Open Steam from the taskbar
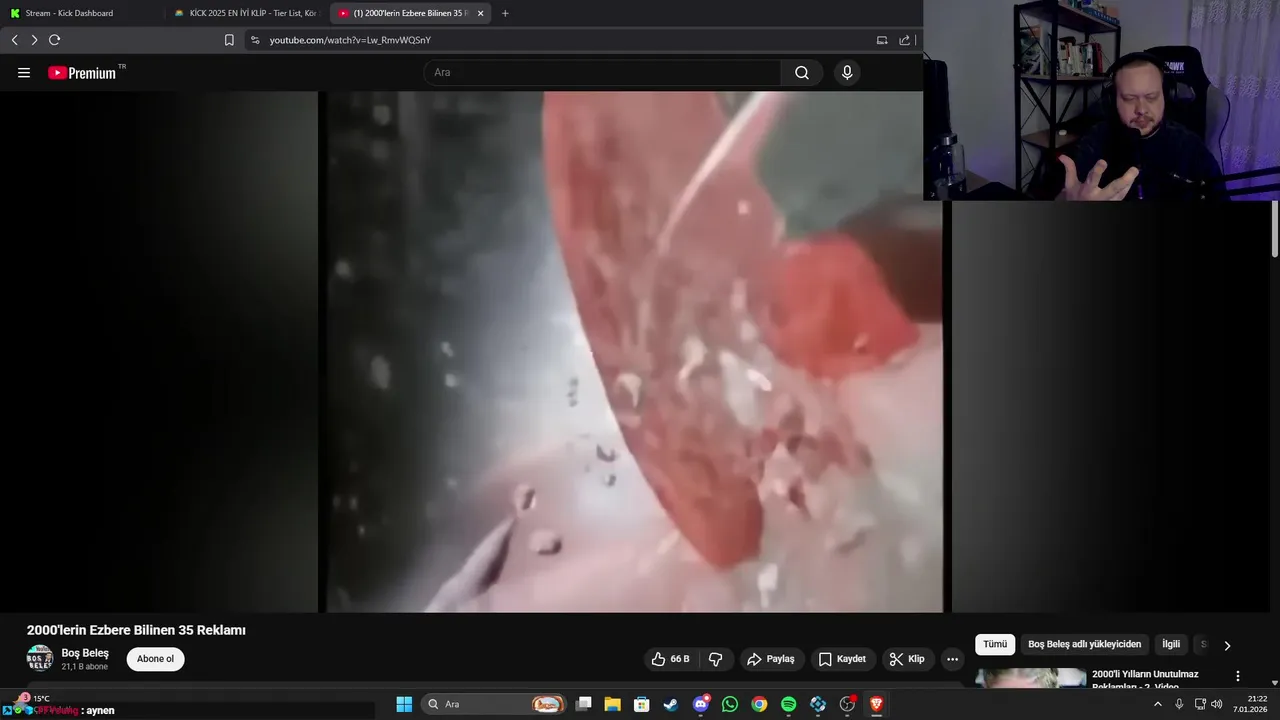 671,704
